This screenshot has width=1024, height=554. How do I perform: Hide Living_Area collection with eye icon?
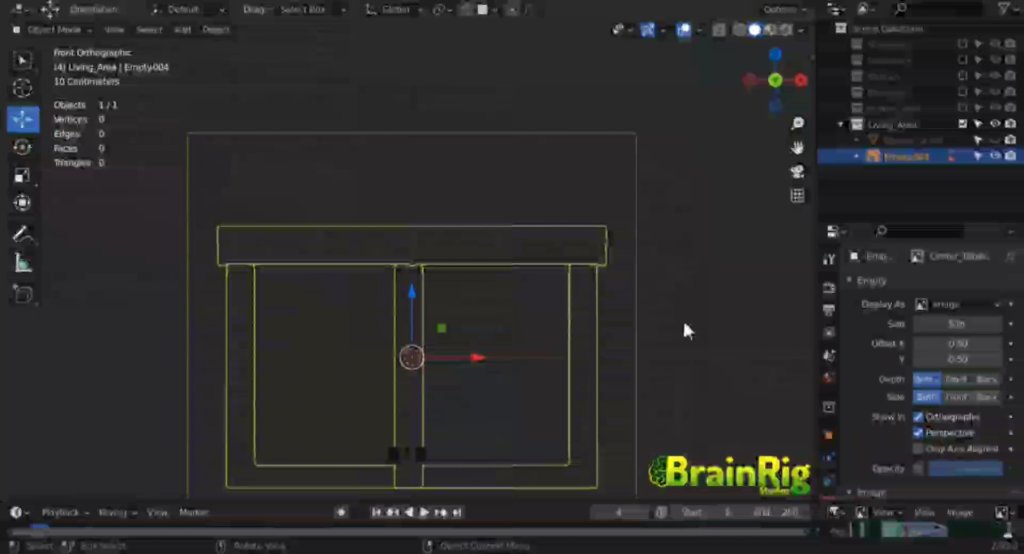tap(995, 124)
